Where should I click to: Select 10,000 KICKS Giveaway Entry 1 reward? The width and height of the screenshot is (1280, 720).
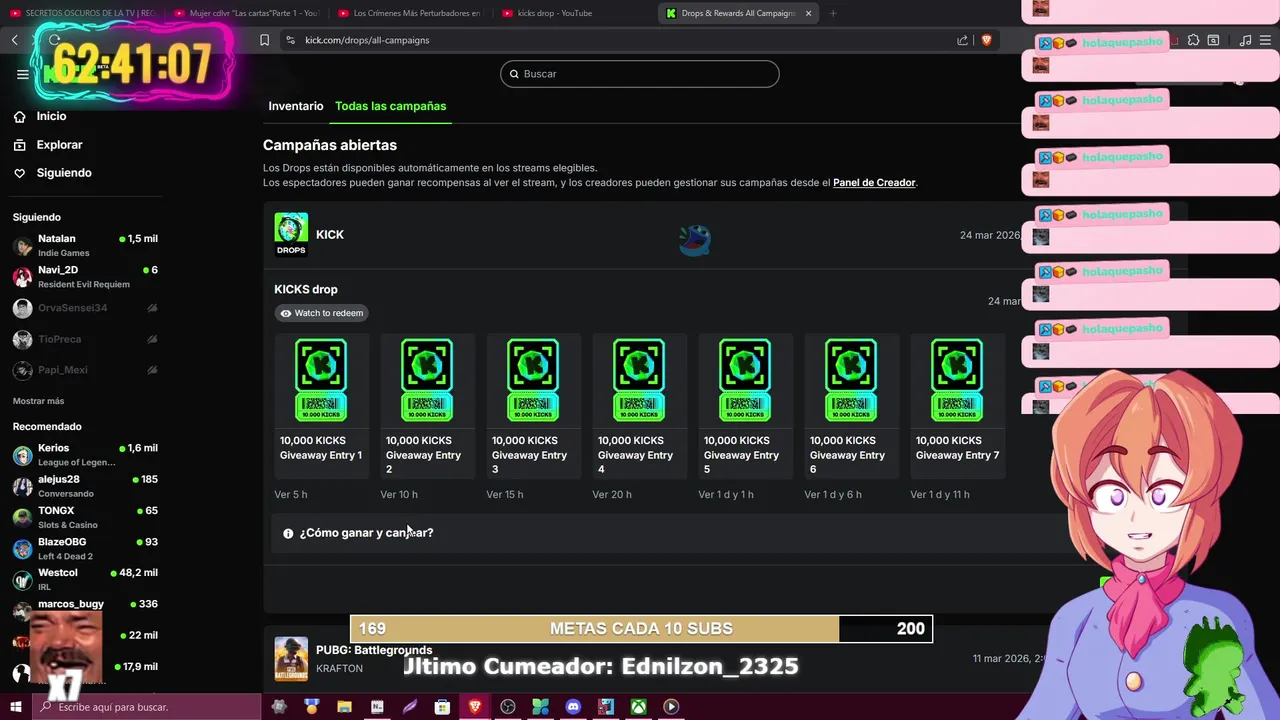coord(321,405)
